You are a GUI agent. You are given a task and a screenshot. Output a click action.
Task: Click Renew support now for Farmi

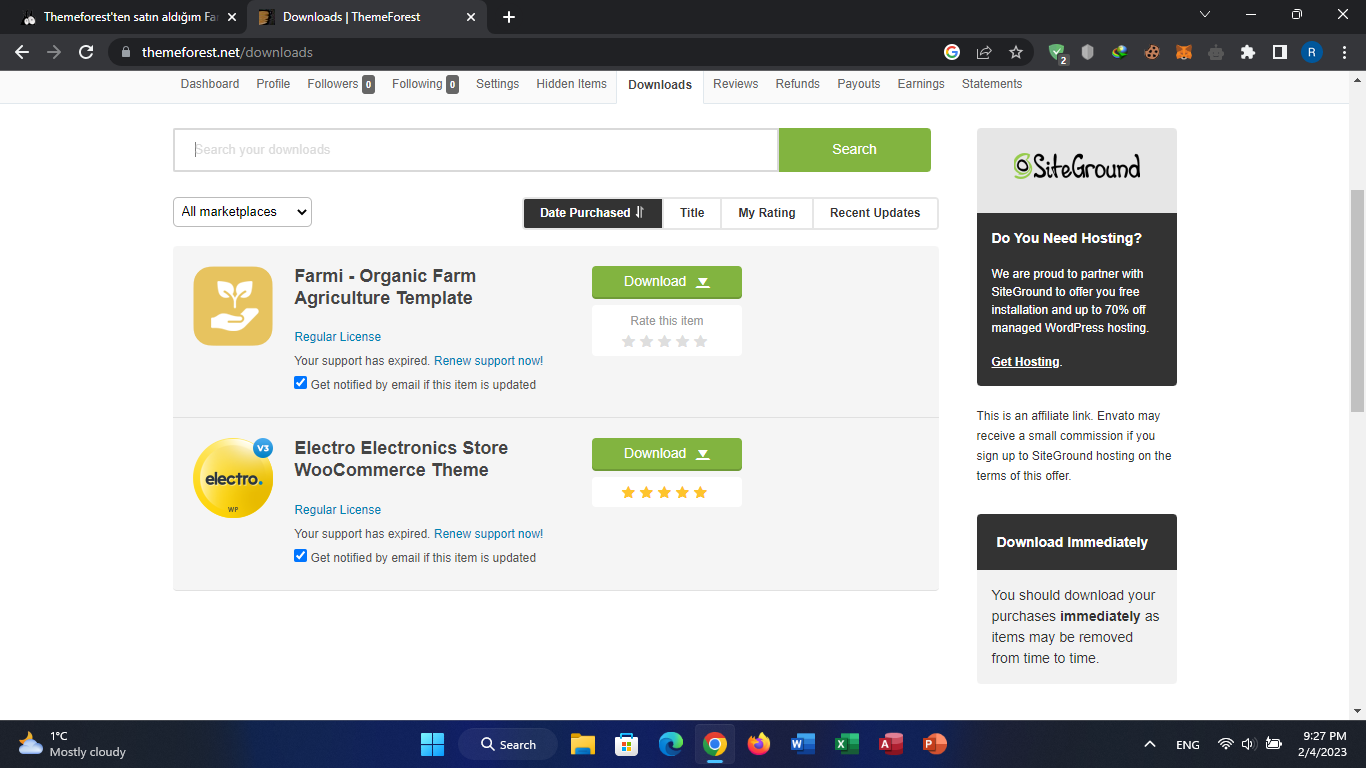pyautogui.click(x=489, y=361)
